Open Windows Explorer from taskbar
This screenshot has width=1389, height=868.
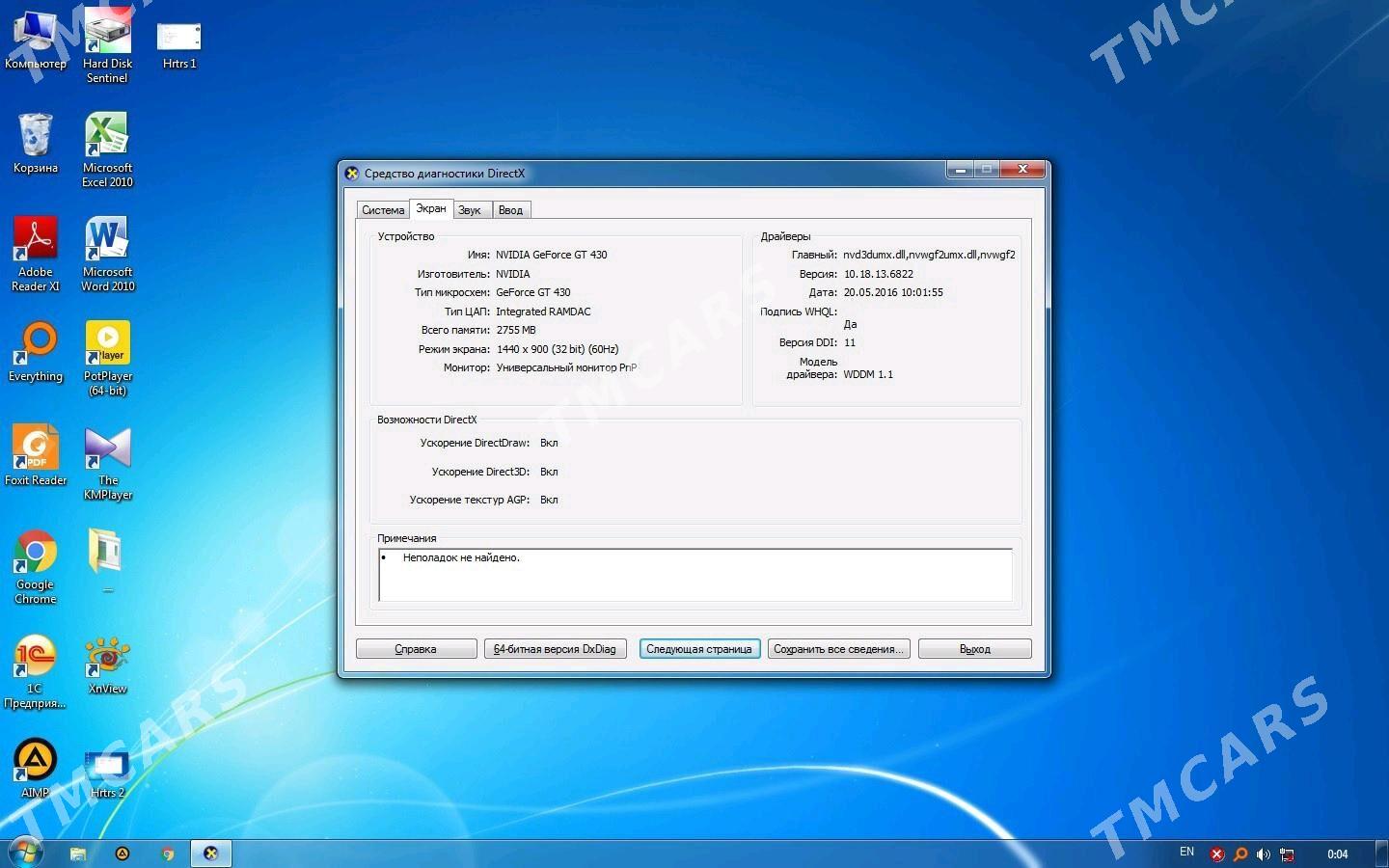coord(78,854)
